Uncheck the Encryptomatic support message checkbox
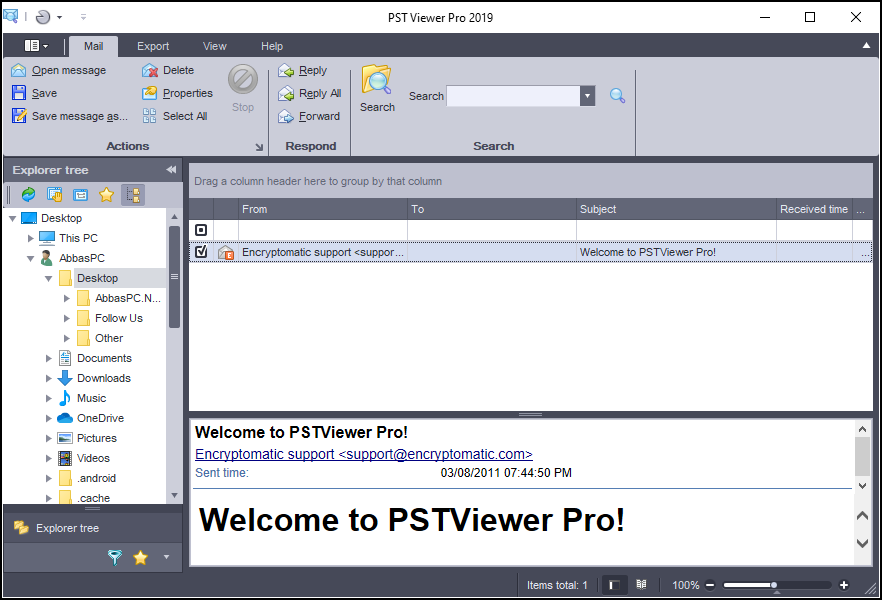Screen dimensions: 882x600 [201, 251]
